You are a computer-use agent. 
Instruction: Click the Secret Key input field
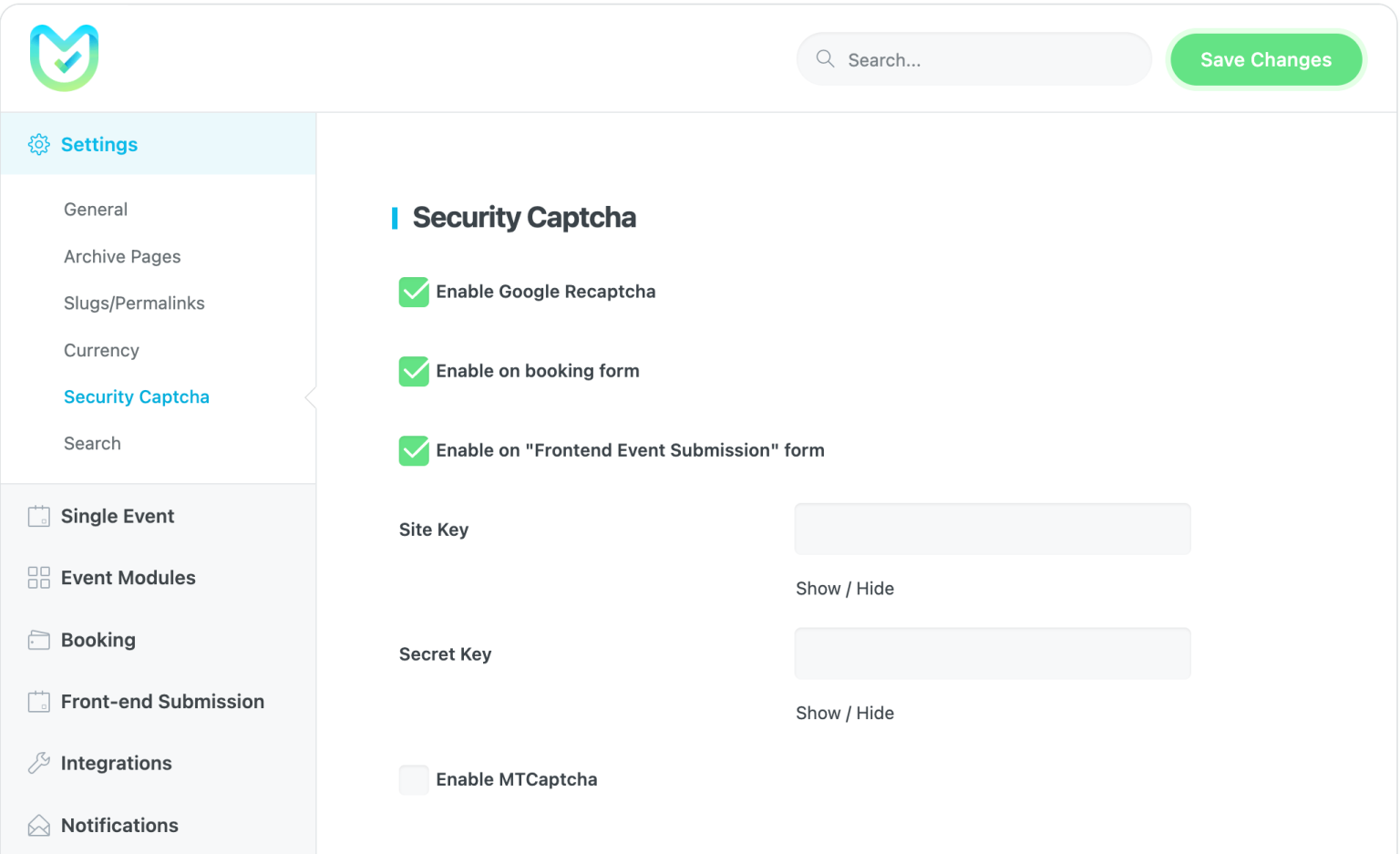(x=992, y=653)
